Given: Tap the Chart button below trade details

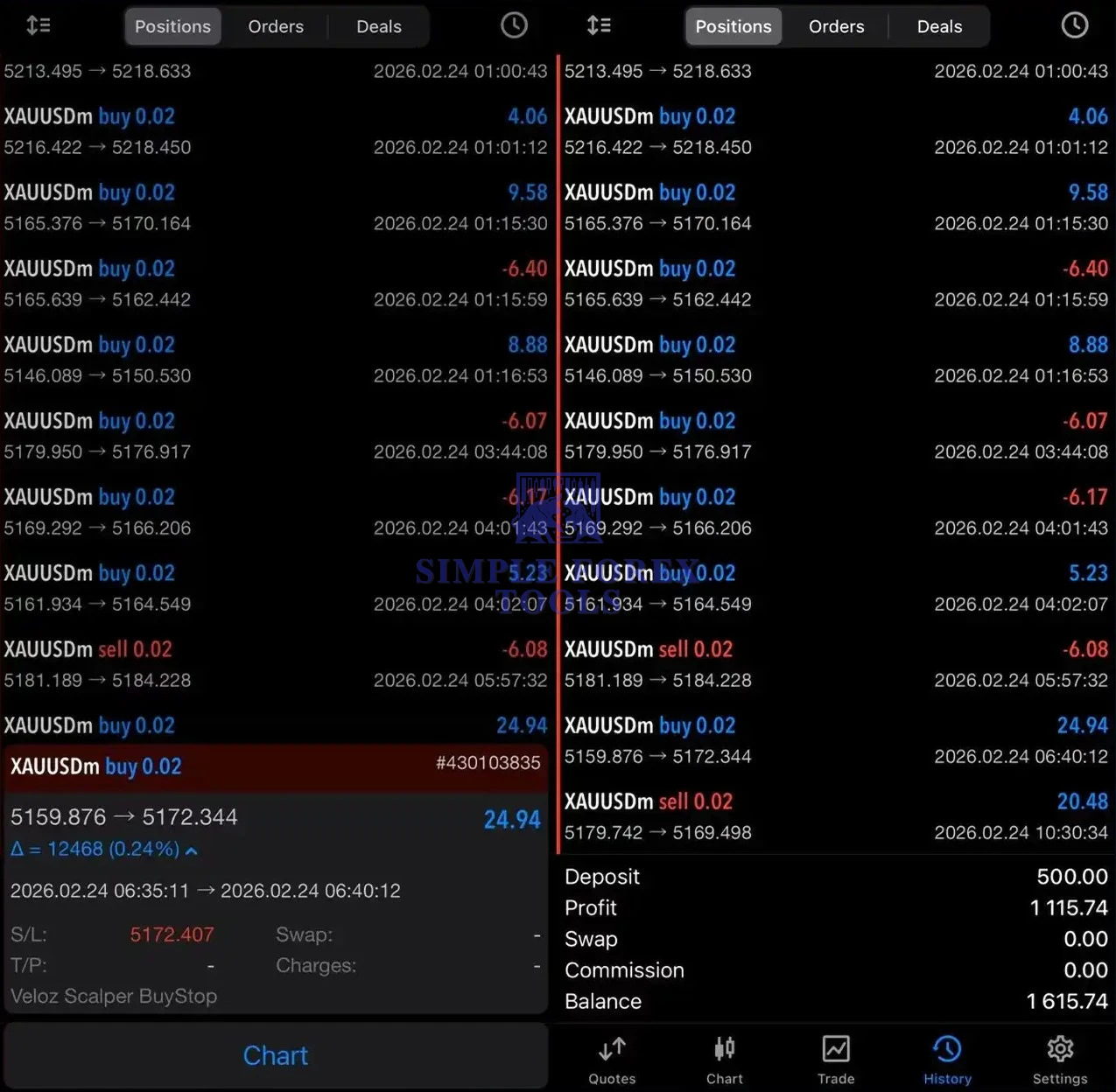Looking at the screenshot, I should coord(276,1055).
